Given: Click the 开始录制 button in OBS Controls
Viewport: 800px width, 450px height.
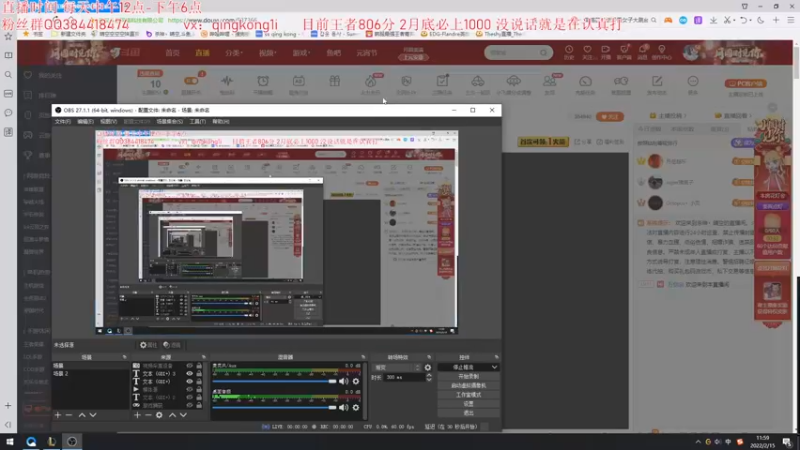Looking at the screenshot, I should [468, 377].
